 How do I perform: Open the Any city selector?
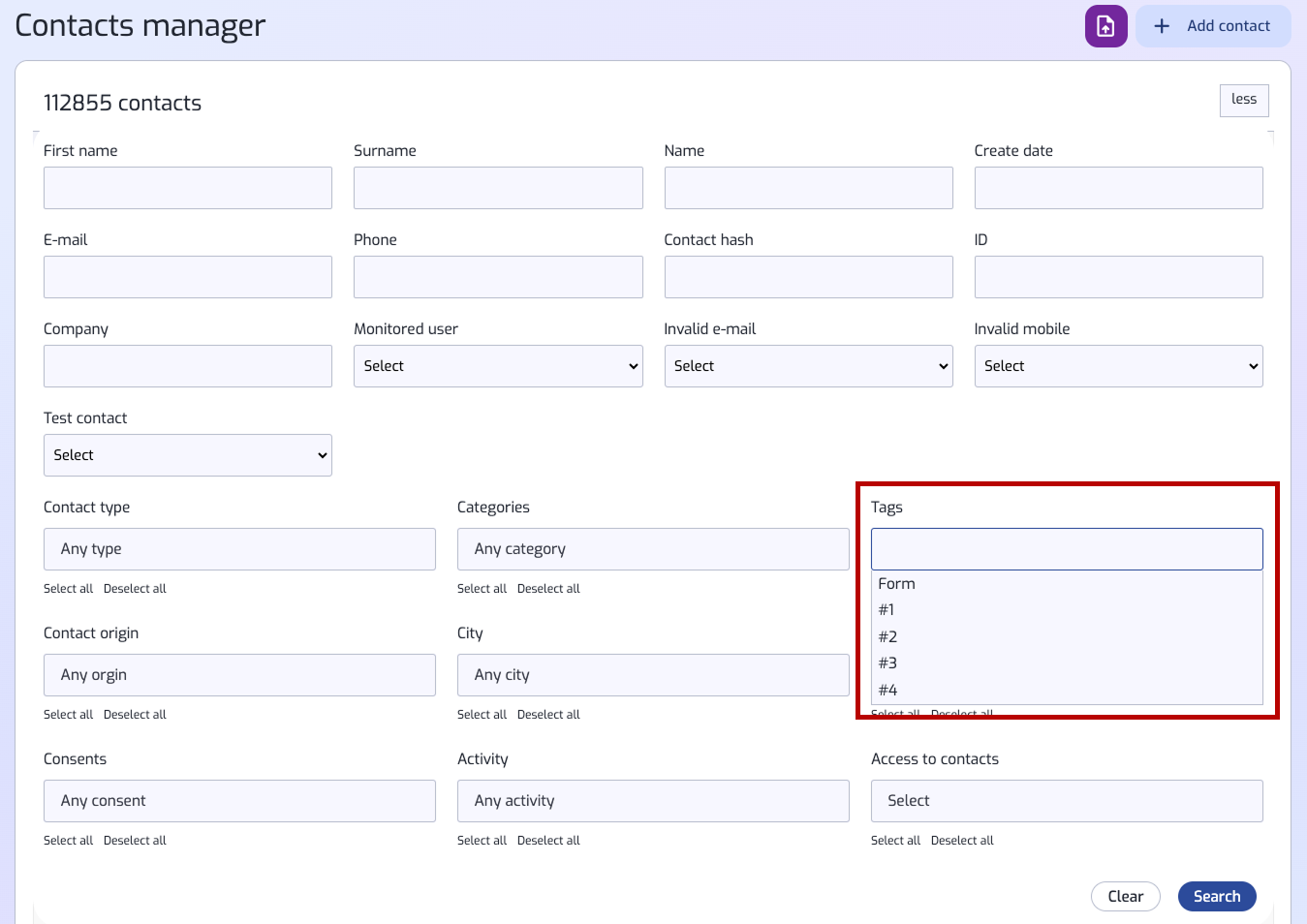[x=653, y=675]
